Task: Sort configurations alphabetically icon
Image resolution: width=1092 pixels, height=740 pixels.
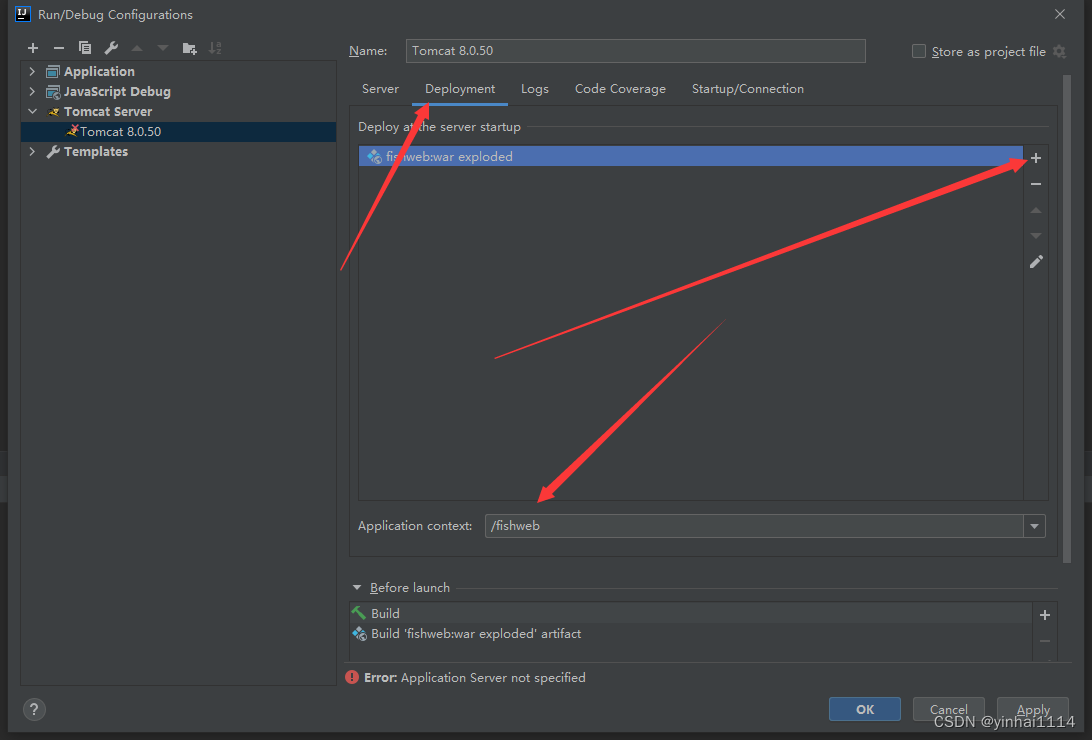Action: pyautogui.click(x=215, y=48)
